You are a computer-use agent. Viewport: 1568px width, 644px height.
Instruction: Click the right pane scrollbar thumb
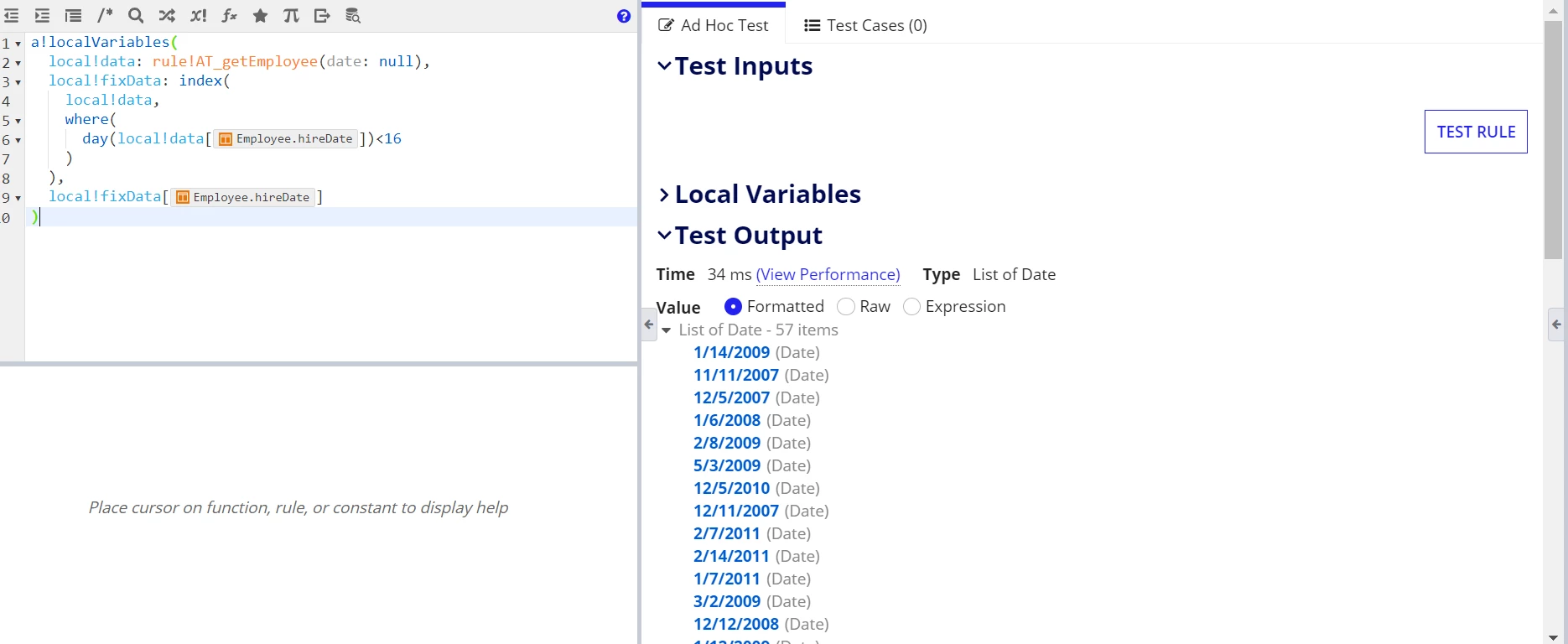click(x=1553, y=138)
